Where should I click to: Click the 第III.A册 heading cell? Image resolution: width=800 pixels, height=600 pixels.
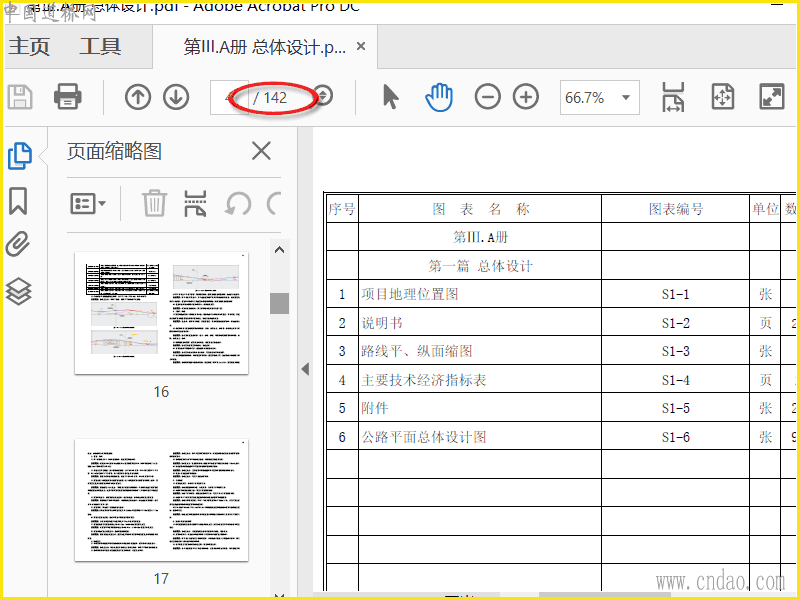click(480, 237)
